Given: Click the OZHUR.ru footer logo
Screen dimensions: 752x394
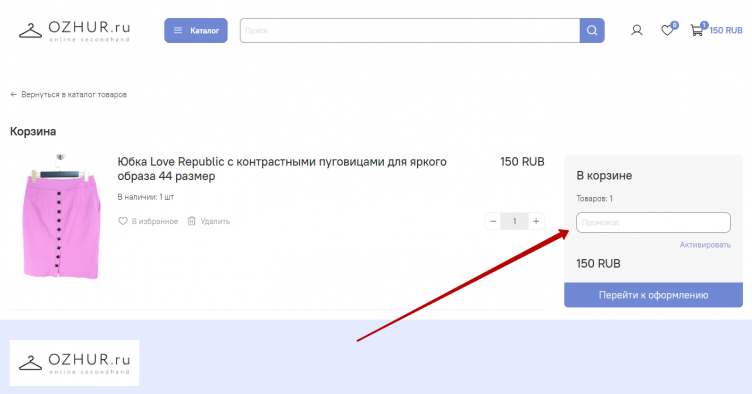Looking at the screenshot, I should tap(74, 363).
